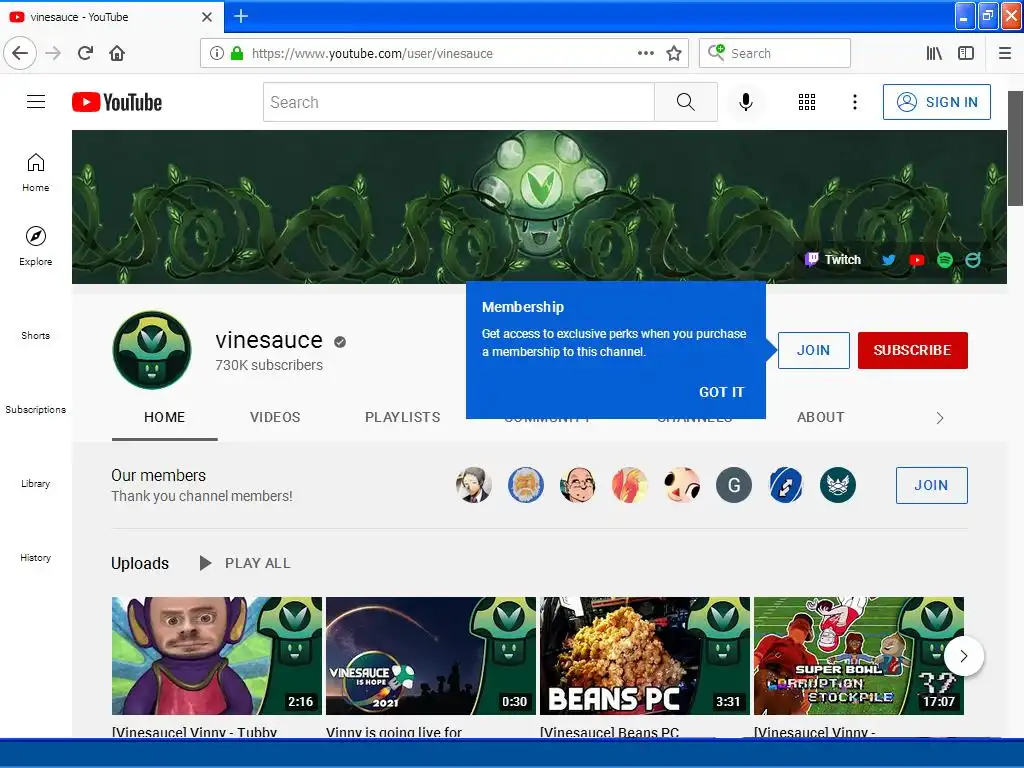Click the Uploads section heading
The width and height of the screenshot is (1024, 768).
(x=140, y=563)
